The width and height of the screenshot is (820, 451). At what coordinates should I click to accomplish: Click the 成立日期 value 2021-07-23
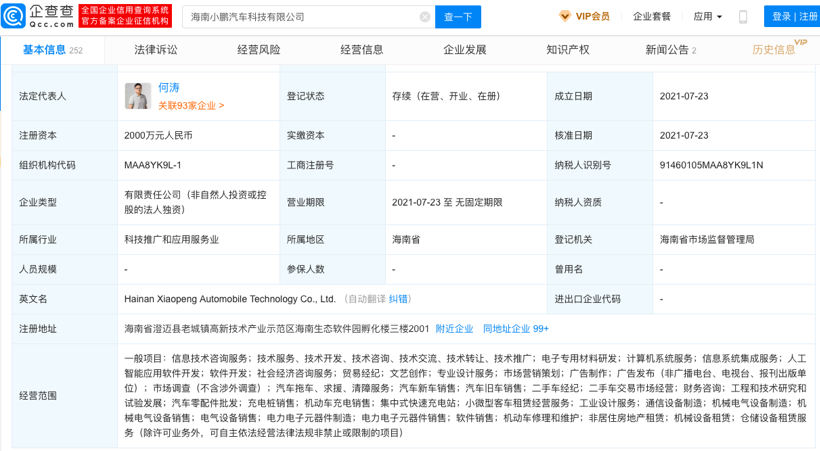pyautogui.click(x=684, y=96)
